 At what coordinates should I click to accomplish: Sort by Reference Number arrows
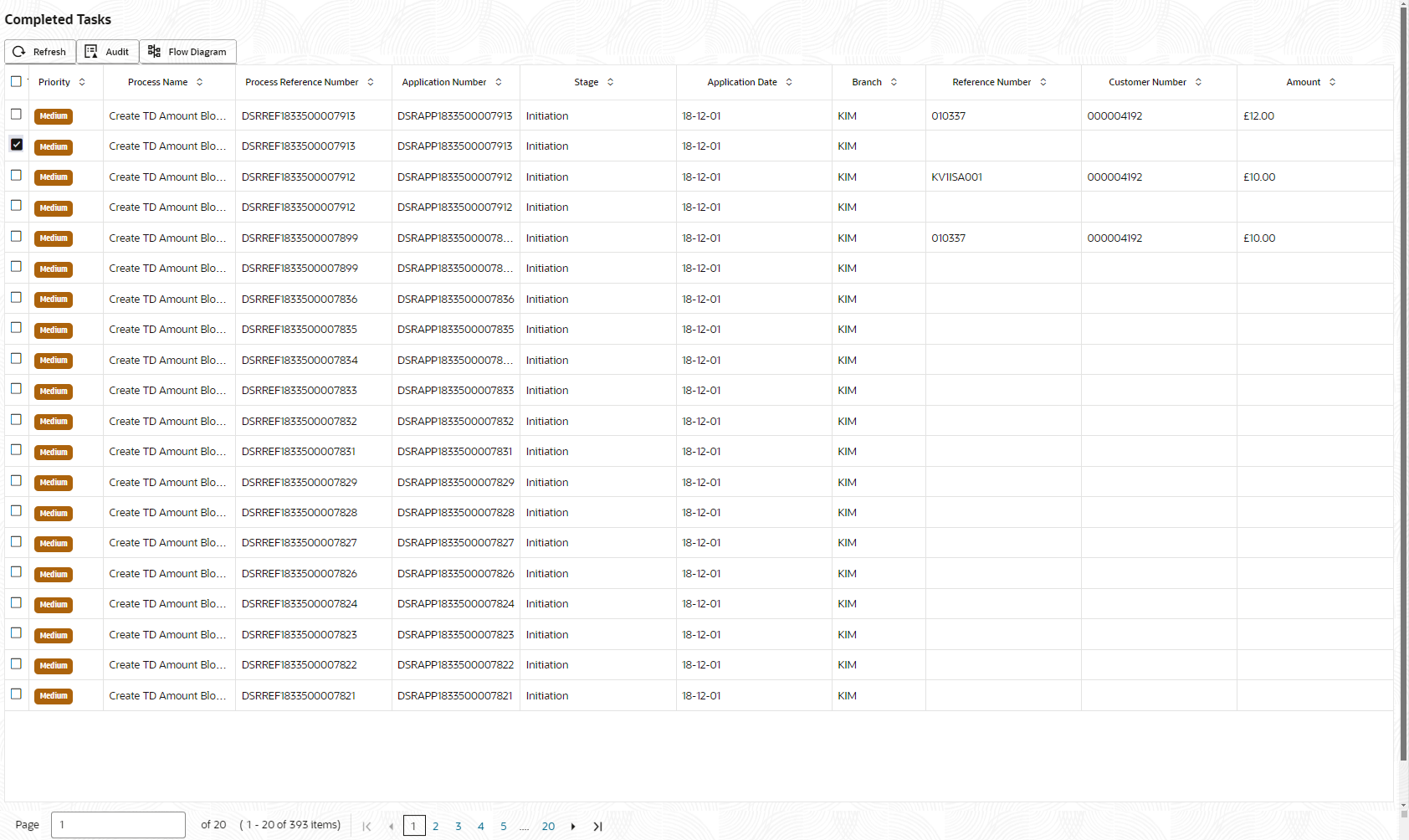(x=1043, y=82)
